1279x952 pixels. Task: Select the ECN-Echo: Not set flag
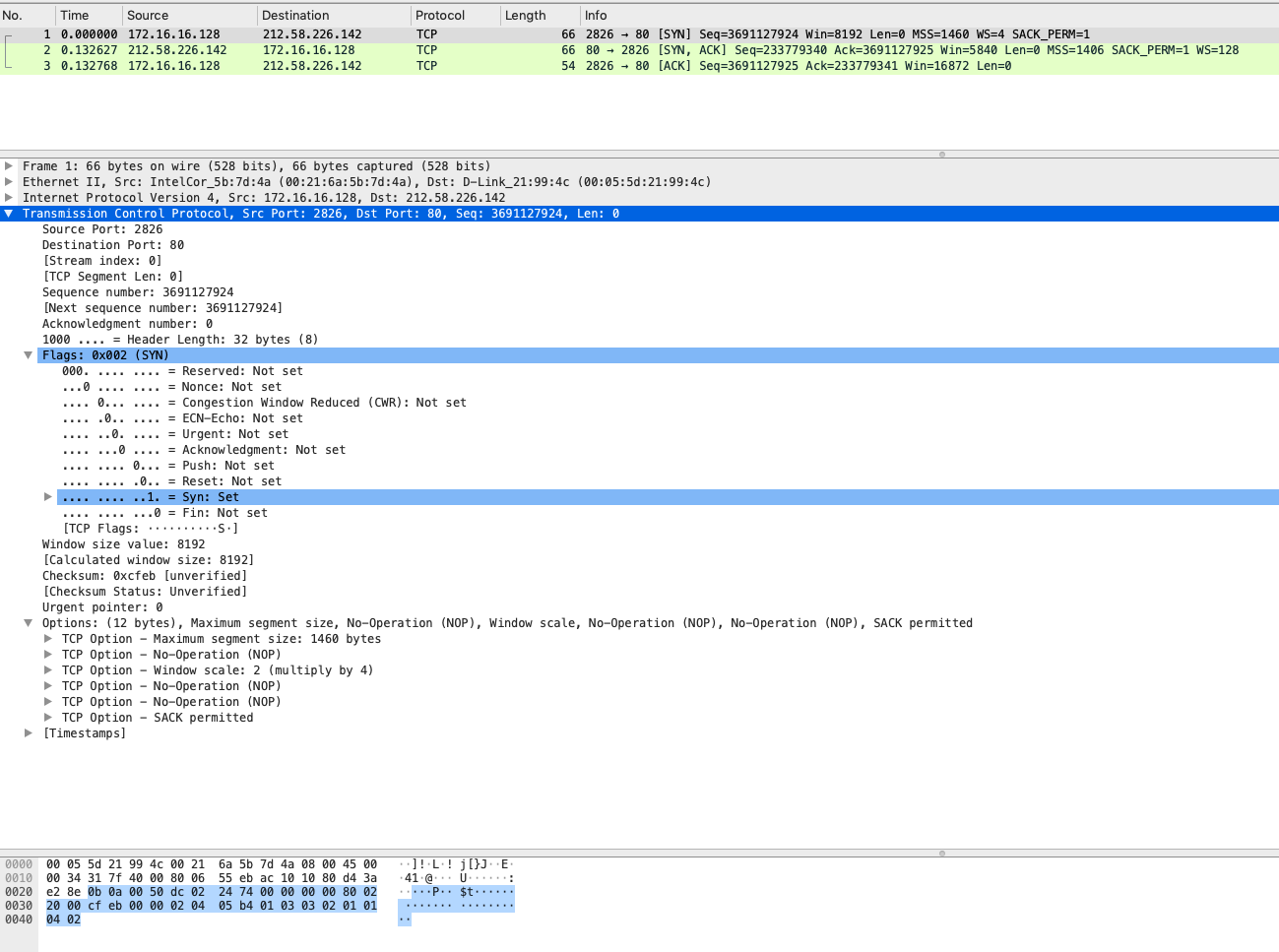coord(182,418)
